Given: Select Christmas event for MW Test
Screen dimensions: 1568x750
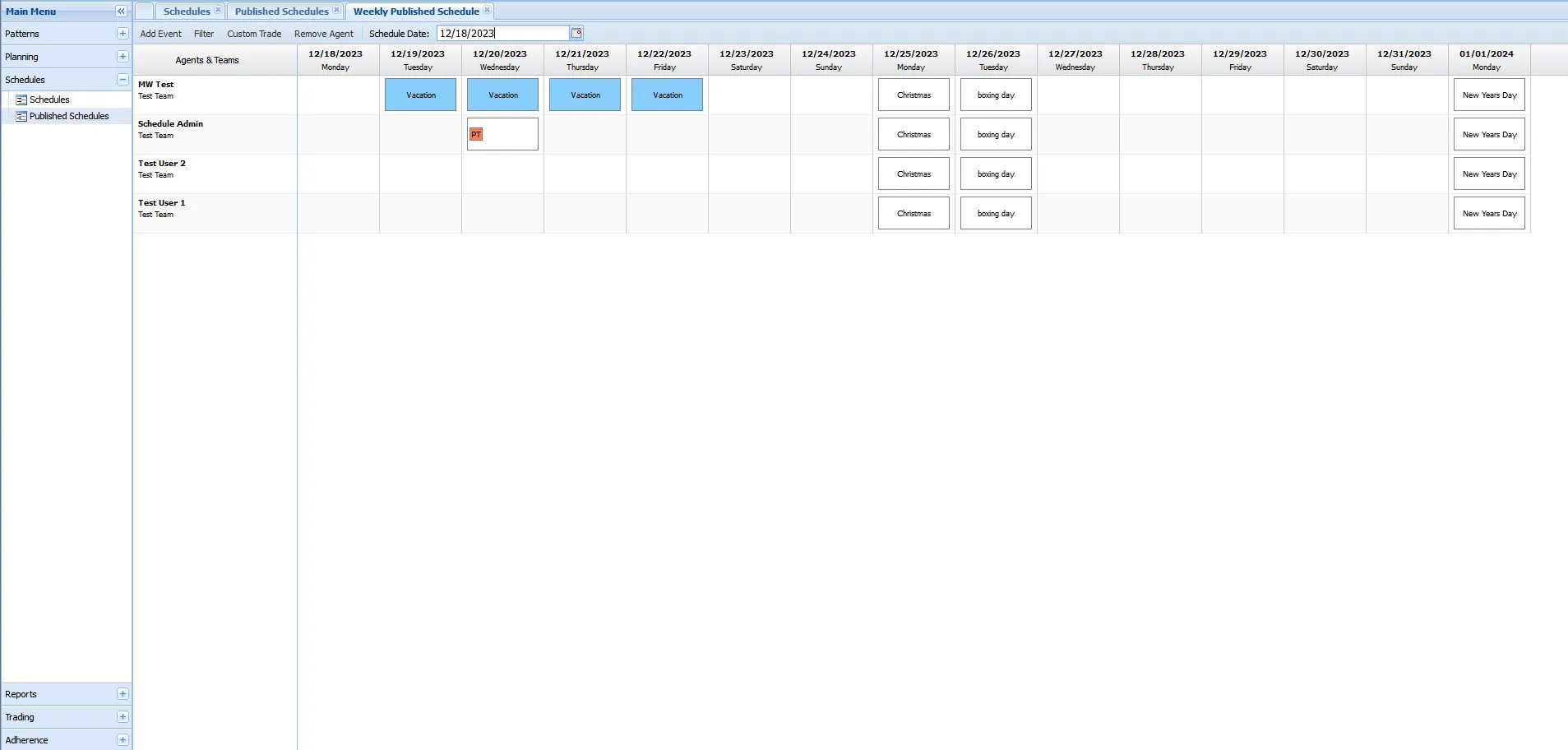Looking at the screenshot, I should point(914,95).
